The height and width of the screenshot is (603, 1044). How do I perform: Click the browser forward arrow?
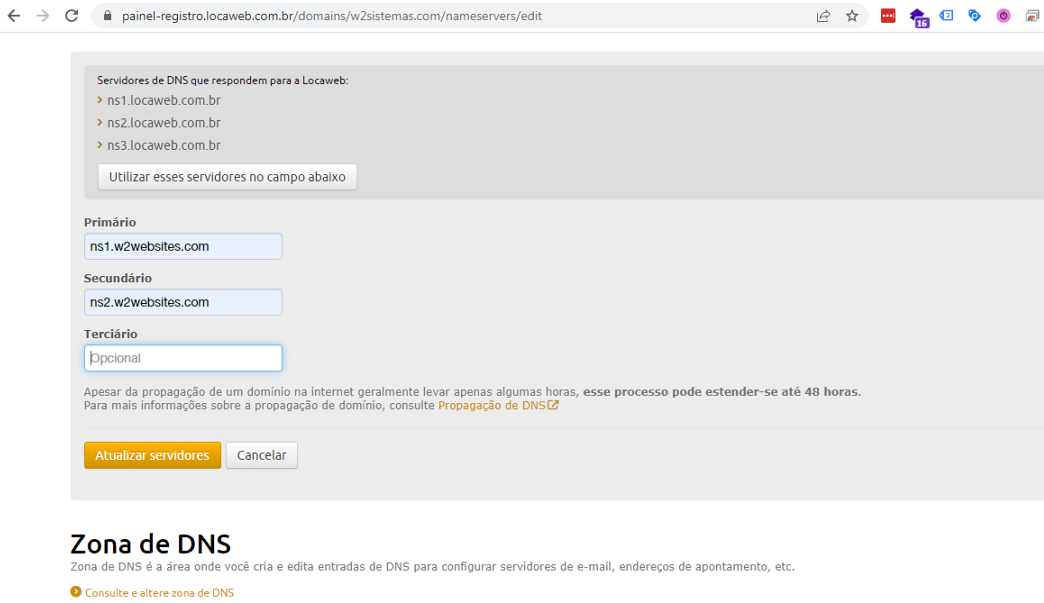click(x=43, y=16)
